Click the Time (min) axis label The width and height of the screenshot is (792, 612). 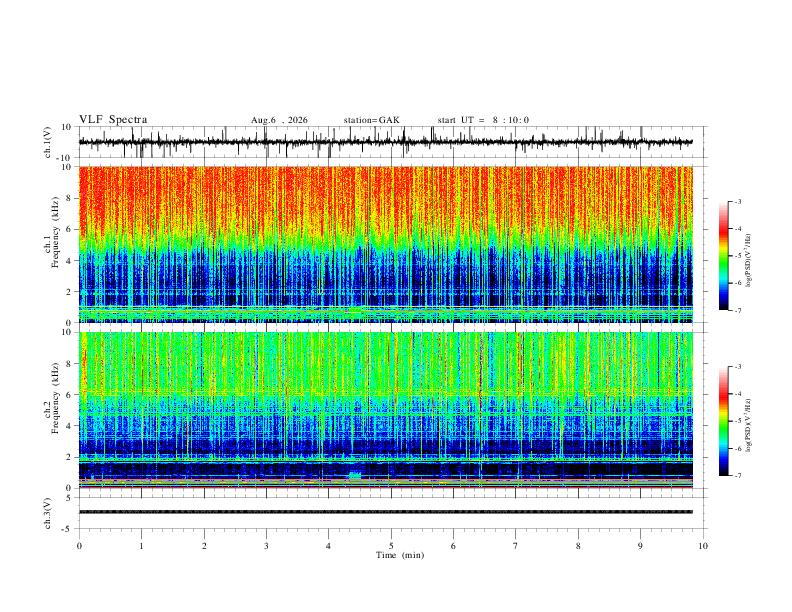(x=400, y=555)
